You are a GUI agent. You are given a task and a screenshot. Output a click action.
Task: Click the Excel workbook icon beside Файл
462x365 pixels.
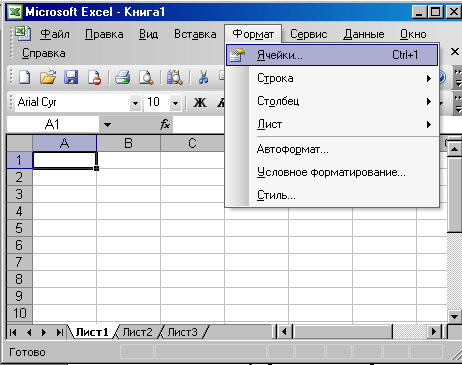pos(22,34)
